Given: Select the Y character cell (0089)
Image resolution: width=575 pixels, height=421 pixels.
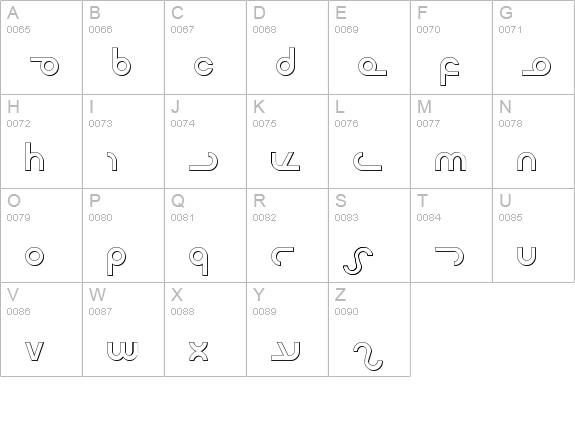Looking at the screenshot, I should 288,329.
